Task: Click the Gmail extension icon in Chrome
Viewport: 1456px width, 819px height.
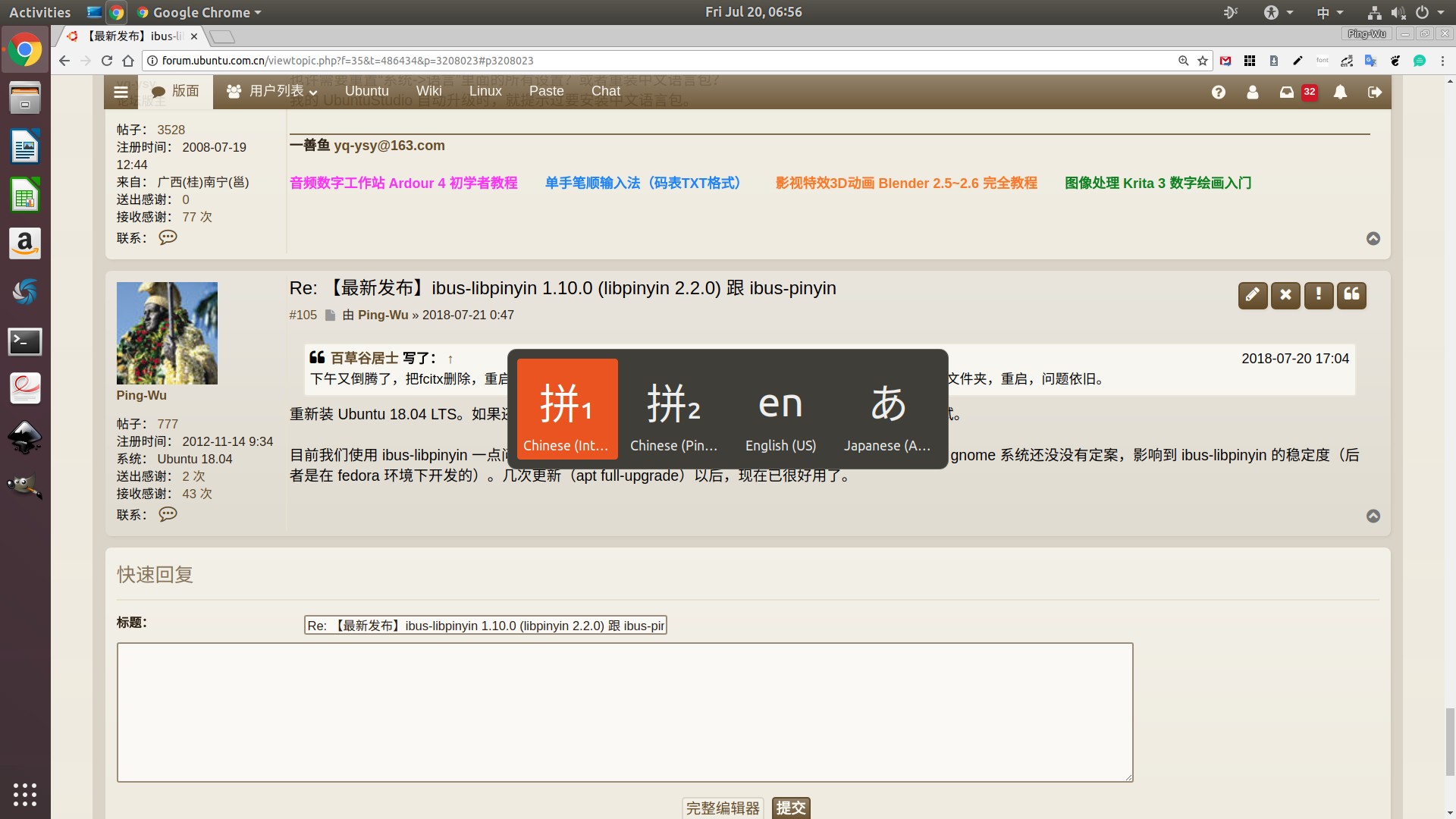Action: click(1225, 61)
